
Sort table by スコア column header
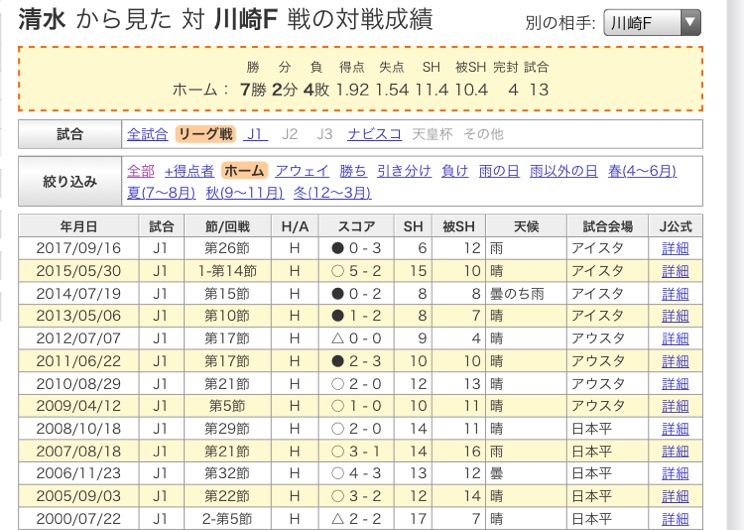[357, 226]
